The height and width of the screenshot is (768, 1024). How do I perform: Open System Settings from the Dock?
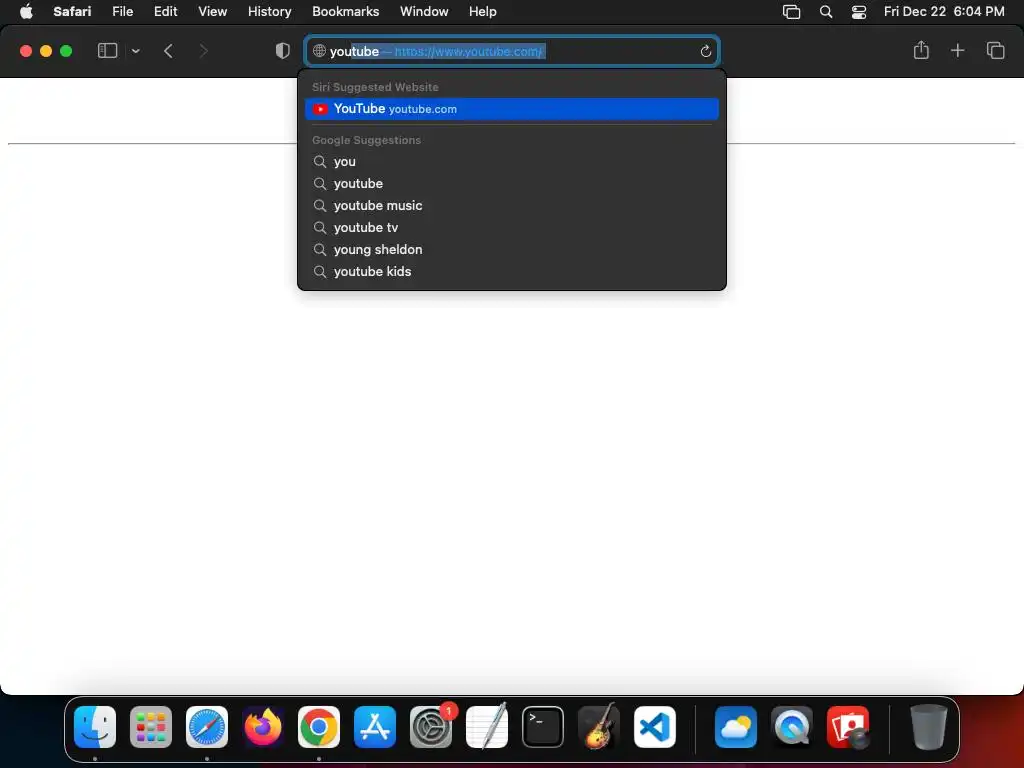(431, 727)
